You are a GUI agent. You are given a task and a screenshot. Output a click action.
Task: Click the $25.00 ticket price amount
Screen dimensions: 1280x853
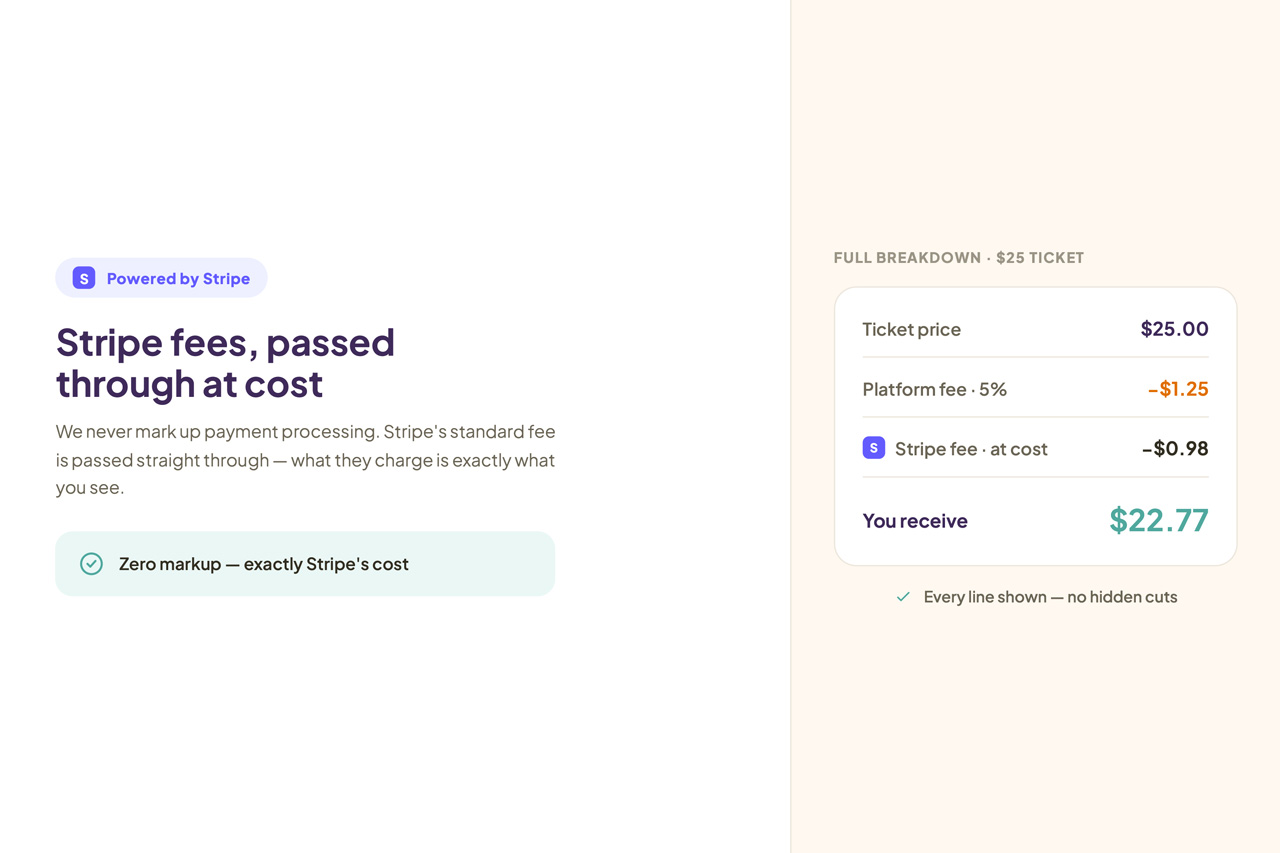tap(1174, 328)
